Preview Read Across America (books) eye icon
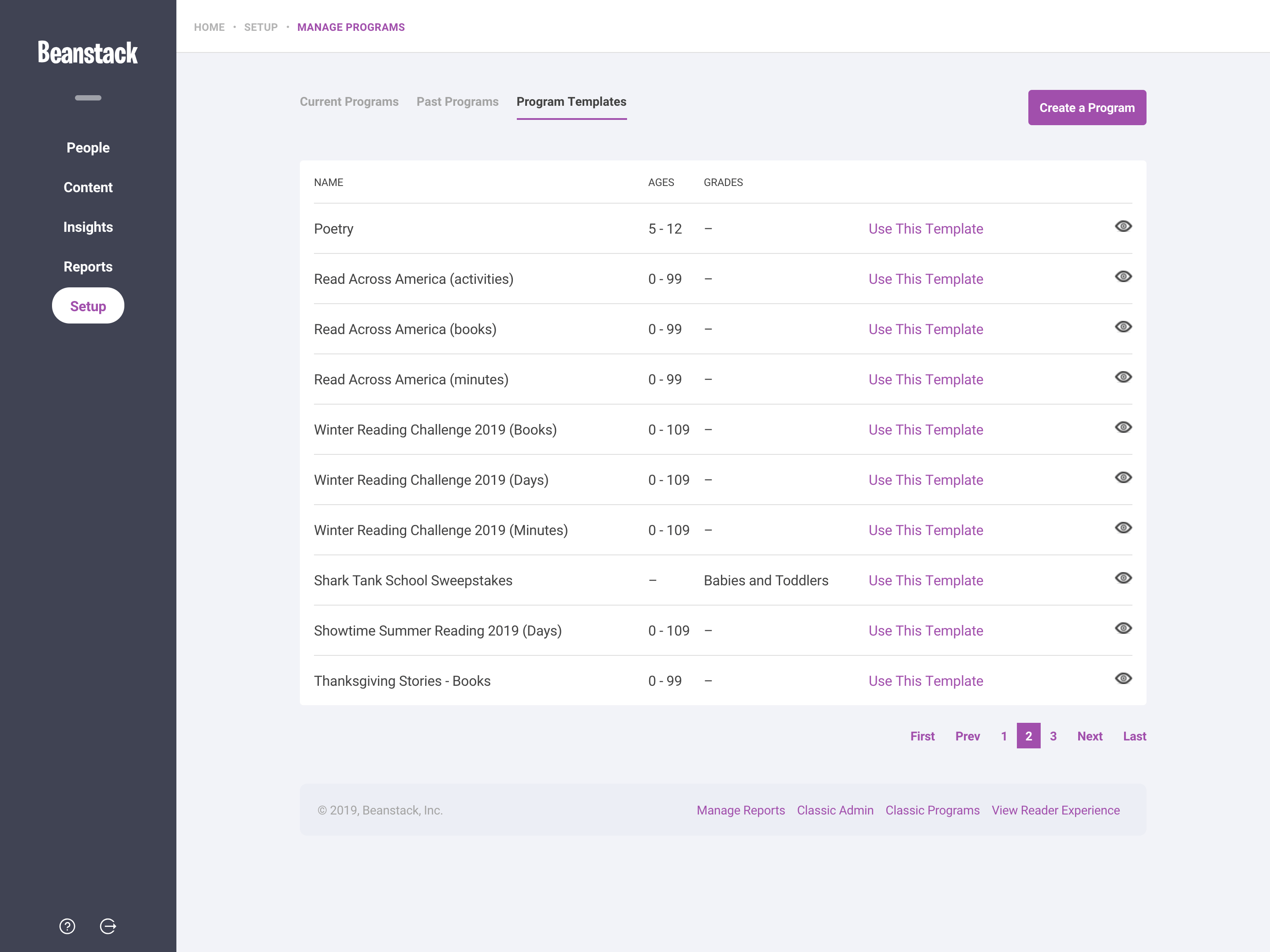The image size is (1270, 952). [1123, 327]
